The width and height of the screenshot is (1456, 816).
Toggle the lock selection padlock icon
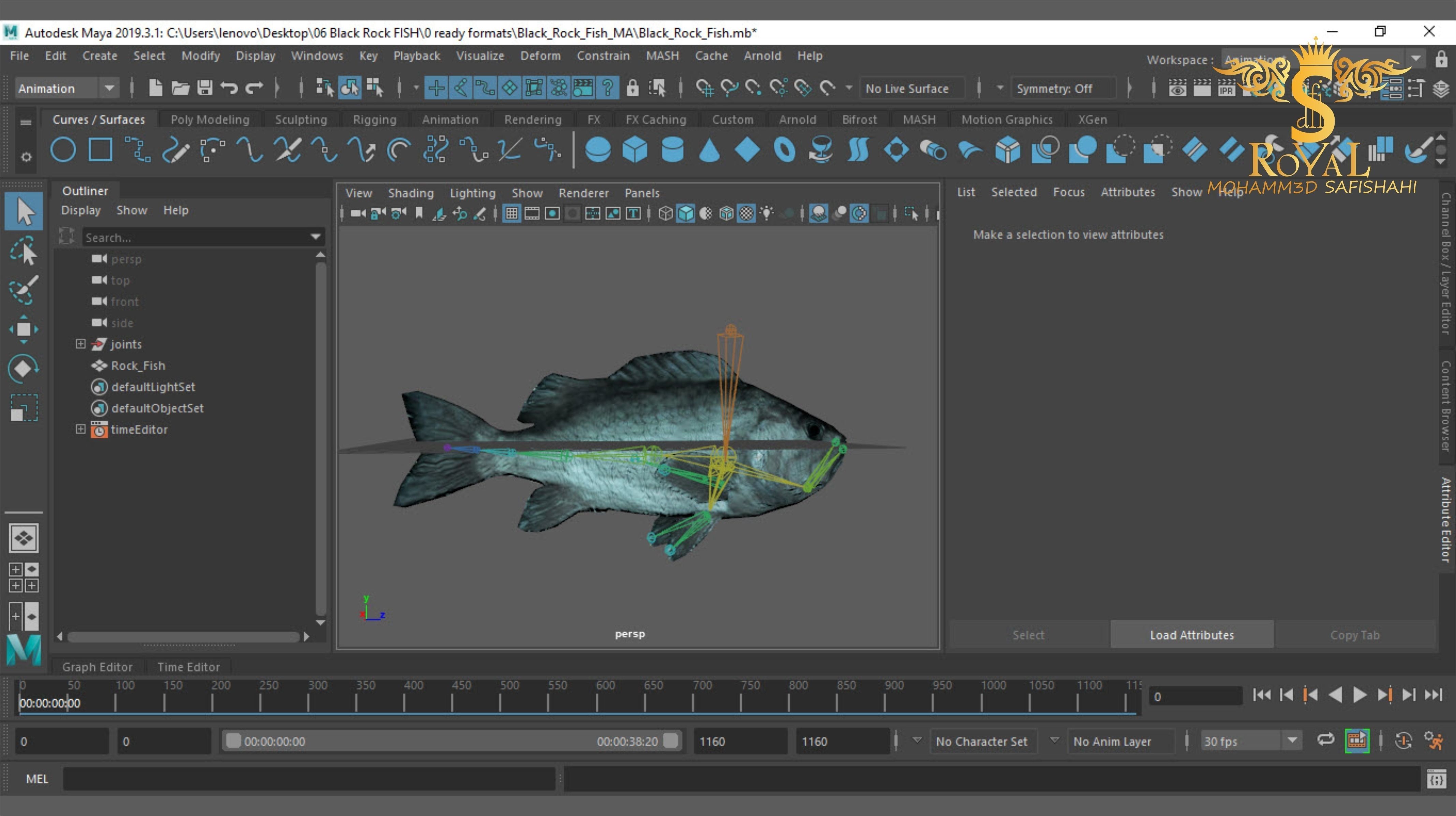coord(633,88)
